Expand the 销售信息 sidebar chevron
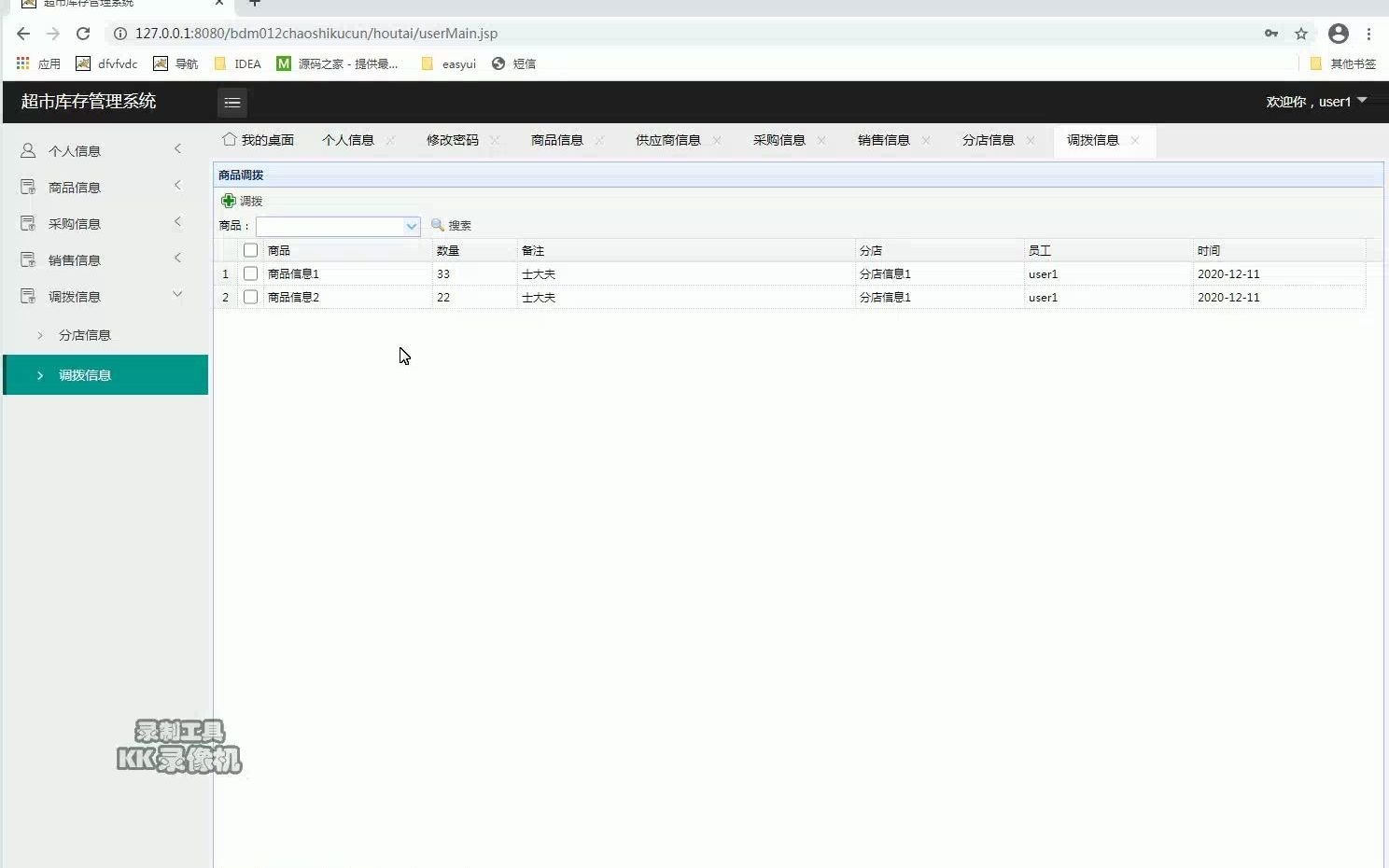1389x868 pixels. [177, 259]
